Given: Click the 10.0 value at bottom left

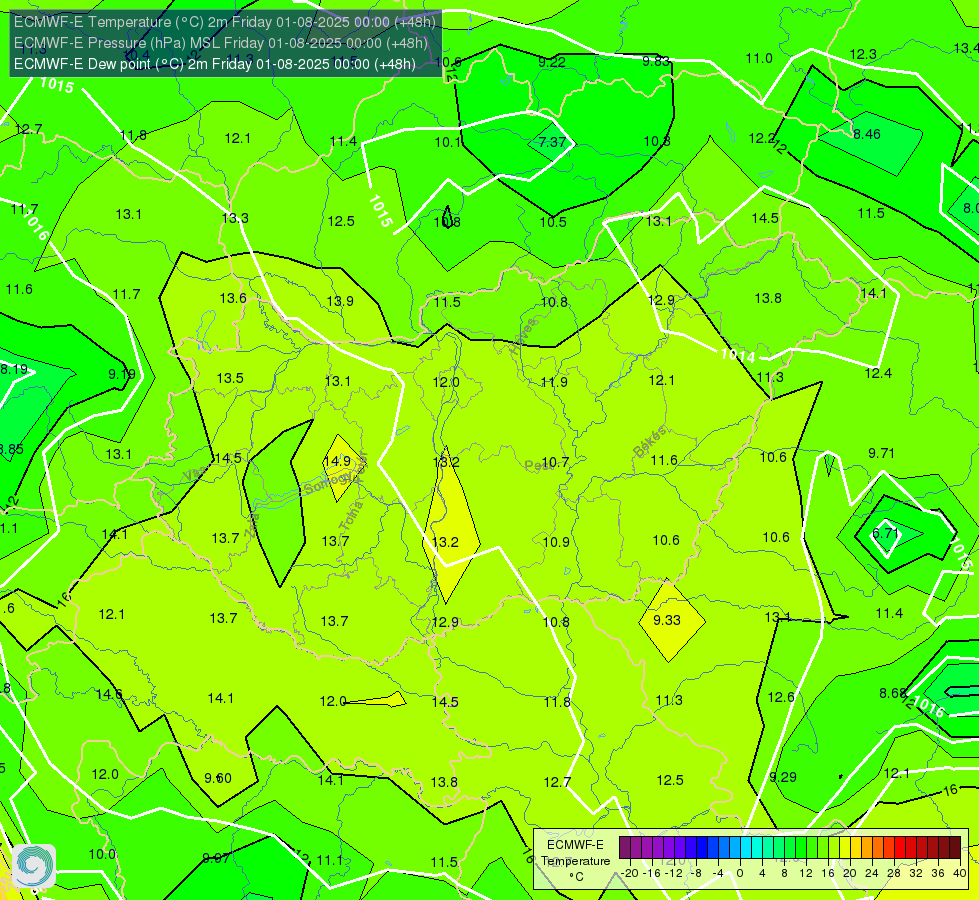Looking at the screenshot, I should [102, 854].
